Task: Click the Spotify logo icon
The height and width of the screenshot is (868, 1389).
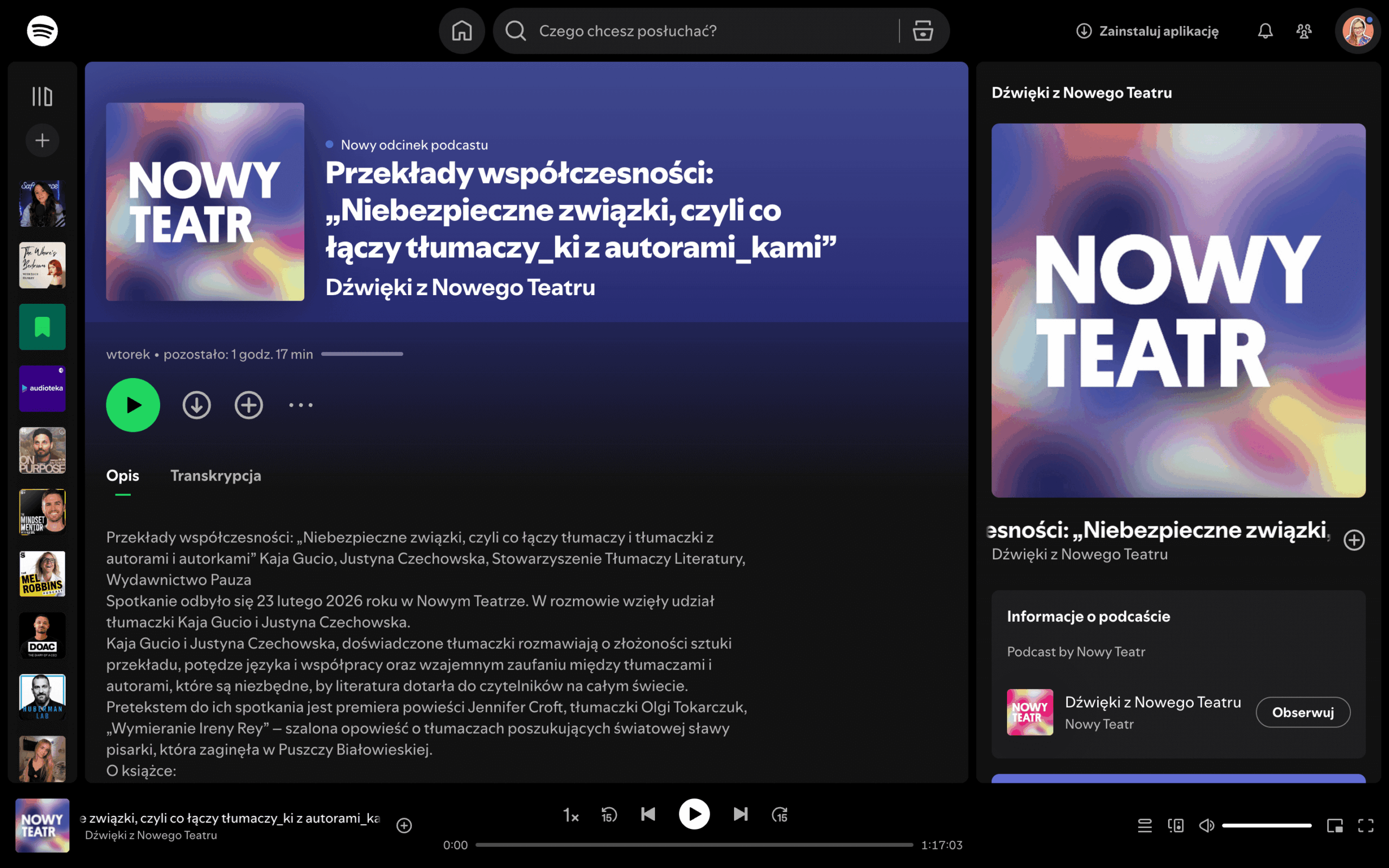Action: click(42, 31)
